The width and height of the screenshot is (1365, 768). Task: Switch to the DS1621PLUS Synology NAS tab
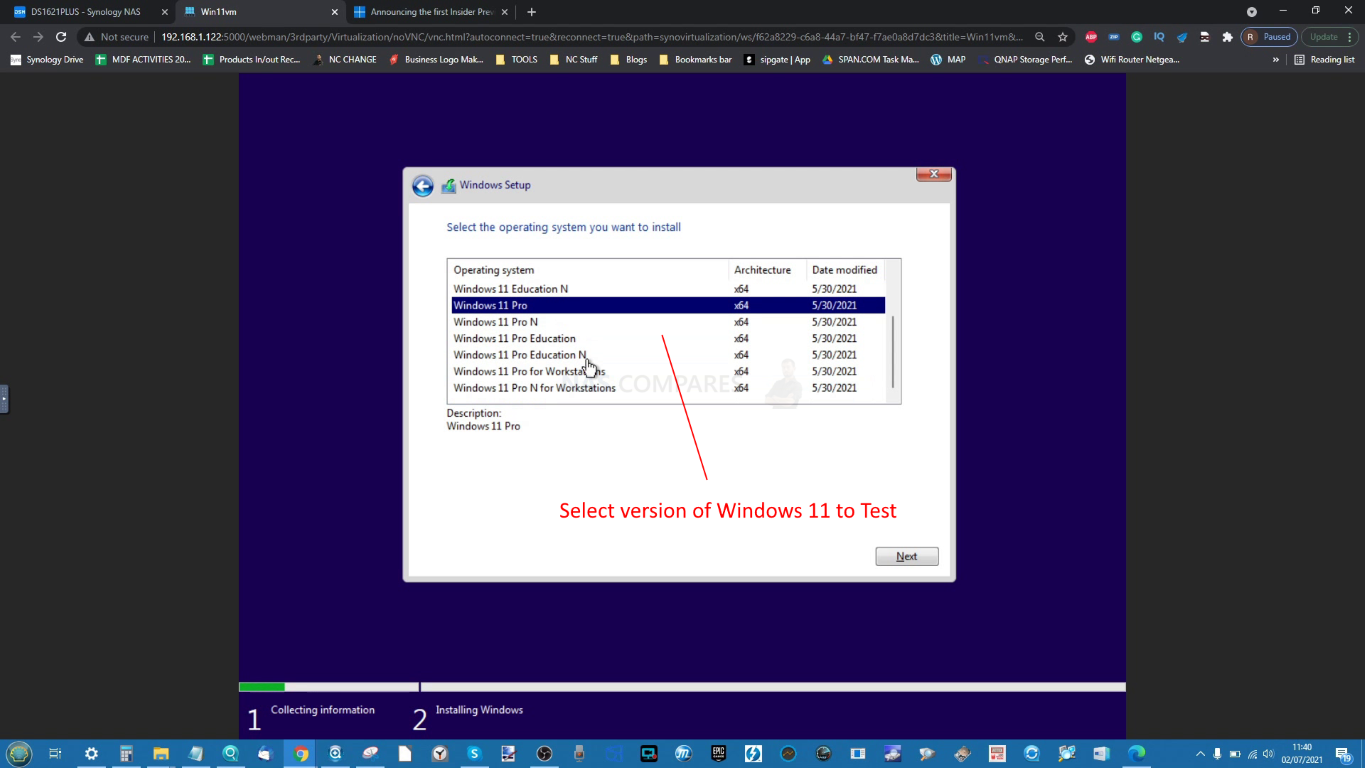point(88,12)
